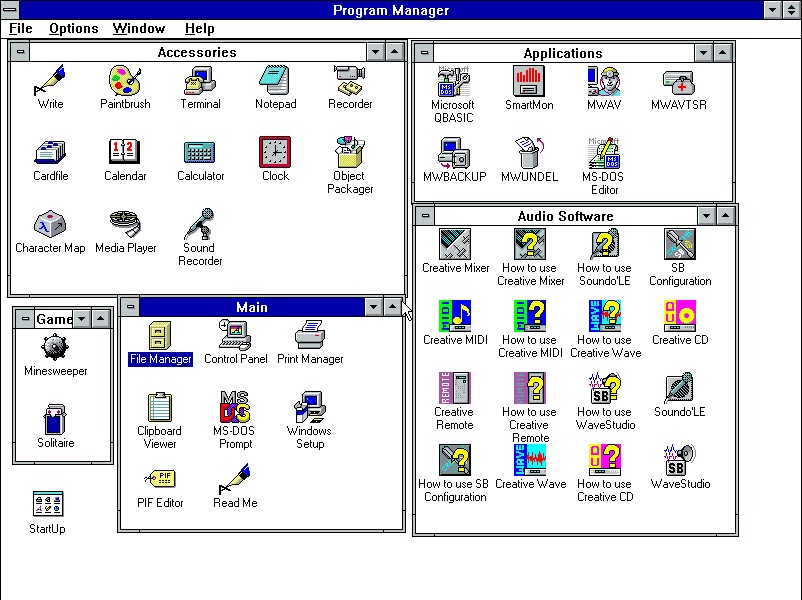Open the Window menu
802x600 pixels.
pos(139,29)
